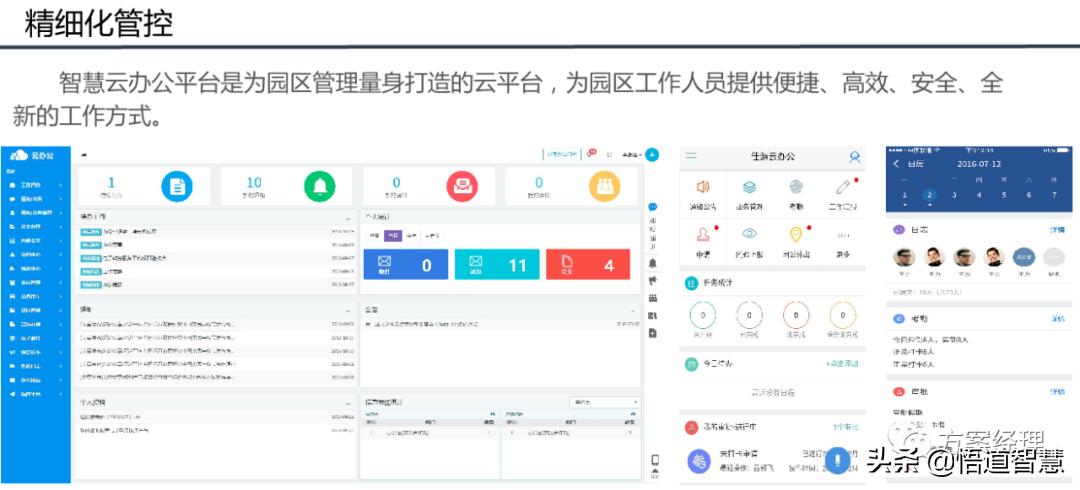Tap the first avatar in the log section
The image size is (1080, 490).
pos(904,257)
